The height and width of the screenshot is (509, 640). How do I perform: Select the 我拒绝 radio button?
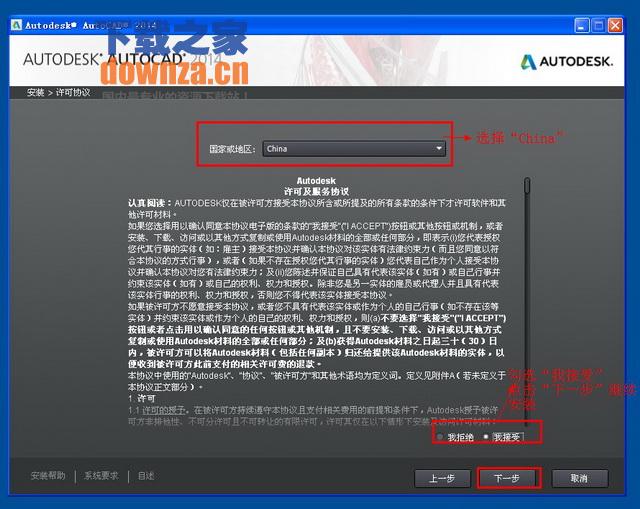coord(440,437)
